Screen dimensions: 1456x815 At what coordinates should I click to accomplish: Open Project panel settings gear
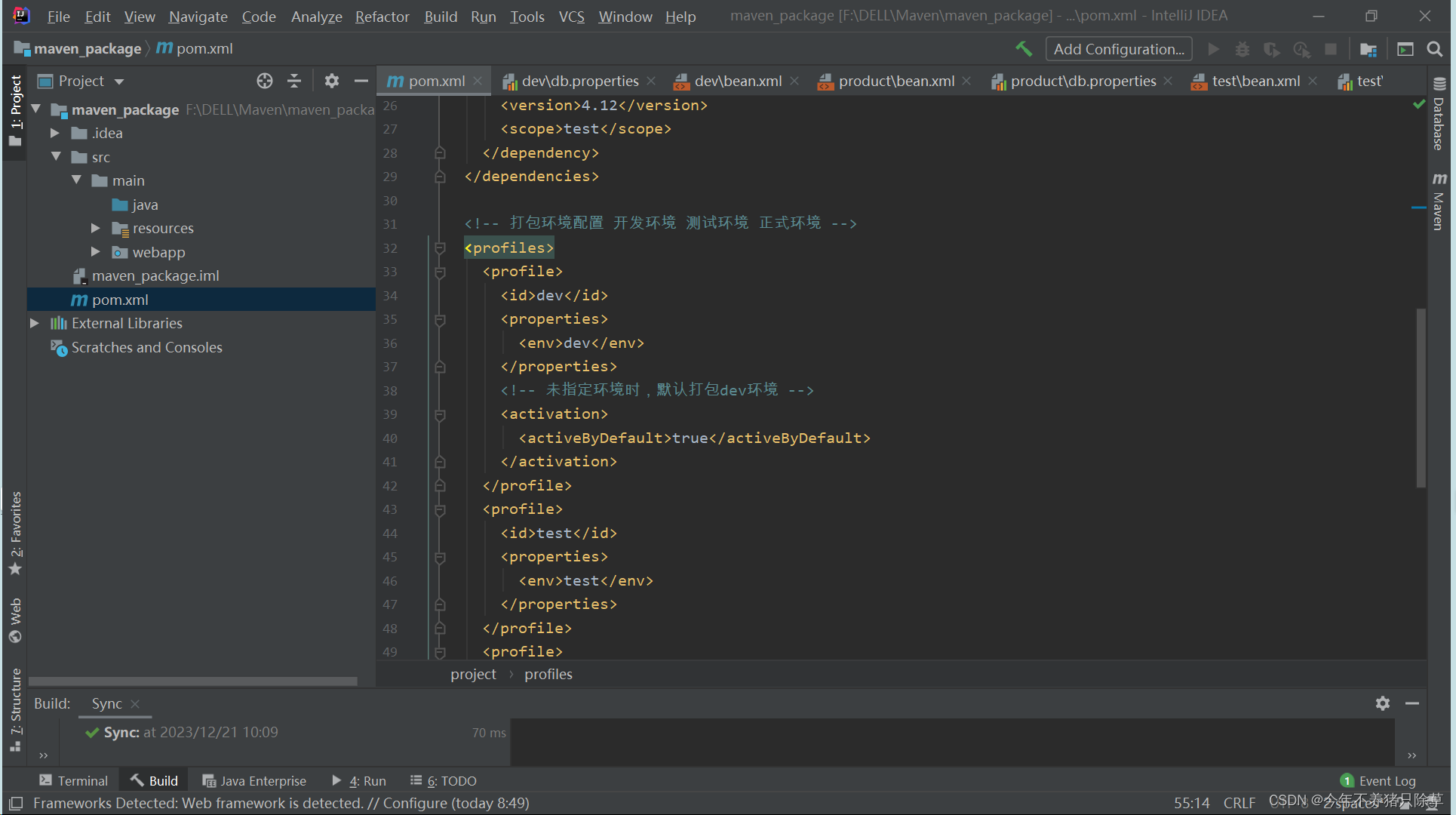coord(332,81)
